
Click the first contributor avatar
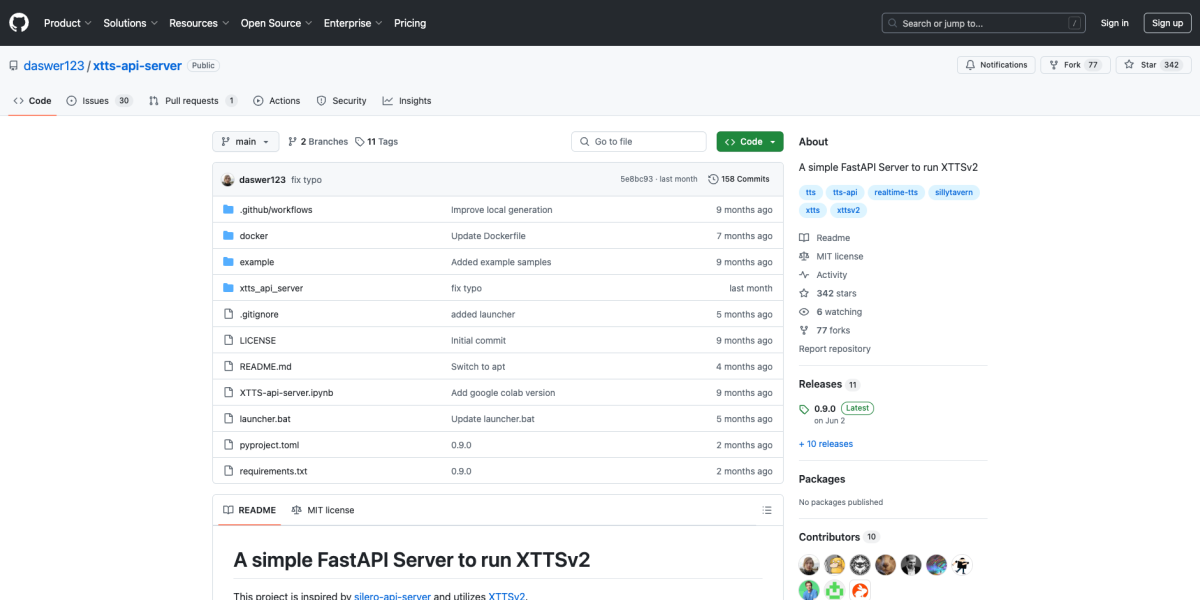[809, 565]
